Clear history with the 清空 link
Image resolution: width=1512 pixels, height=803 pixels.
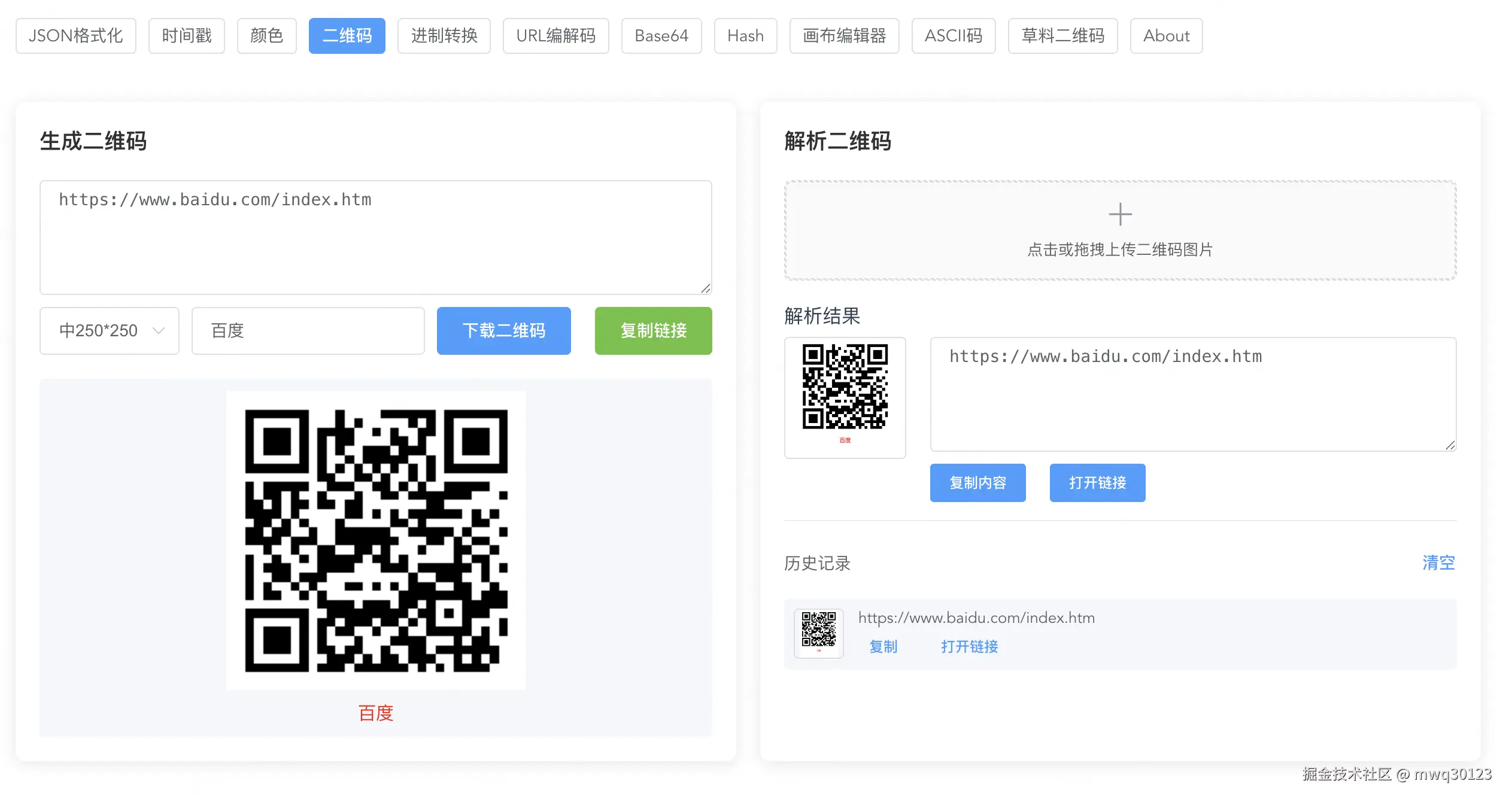click(1439, 563)
